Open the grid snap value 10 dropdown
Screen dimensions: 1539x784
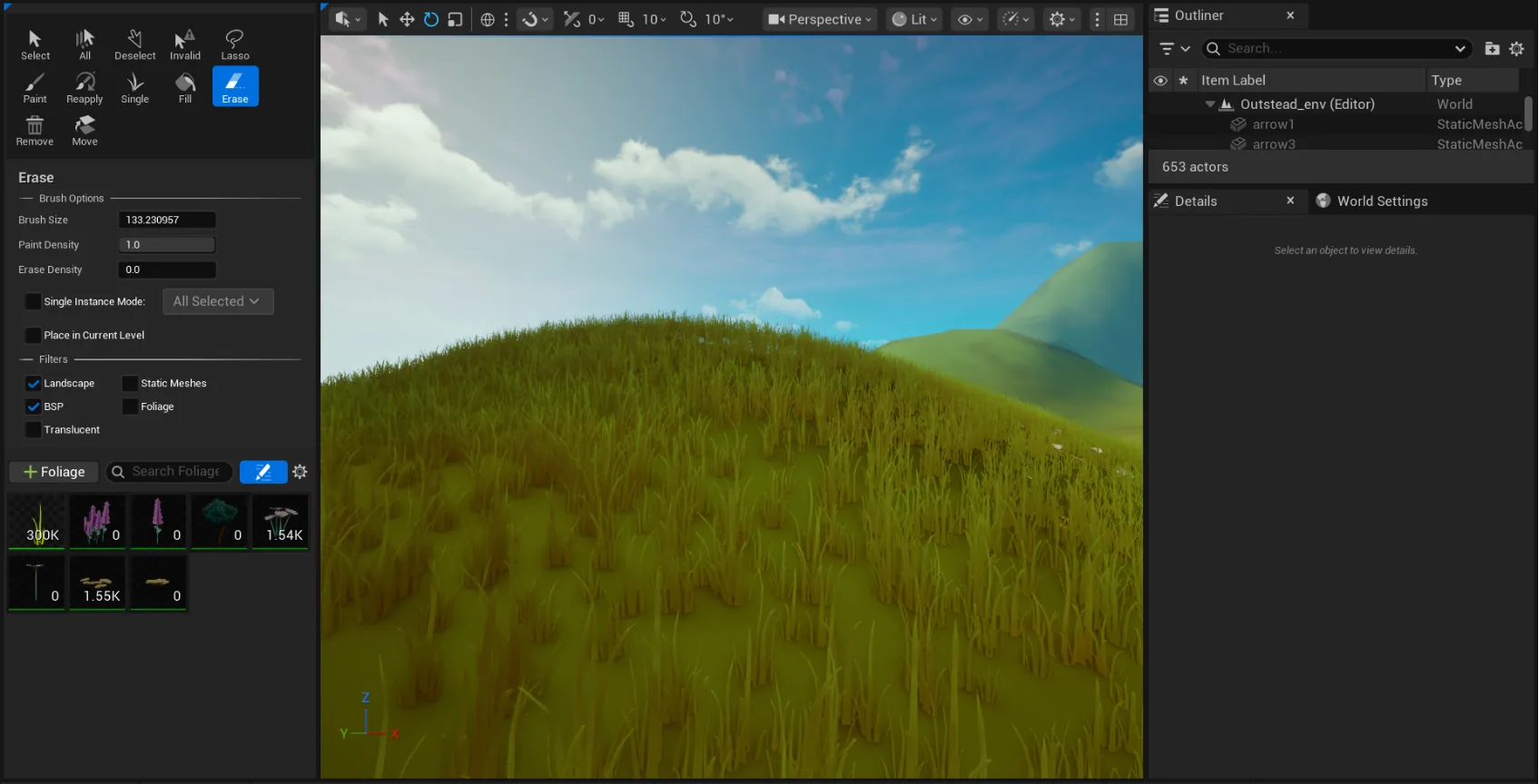coord(655,19)
